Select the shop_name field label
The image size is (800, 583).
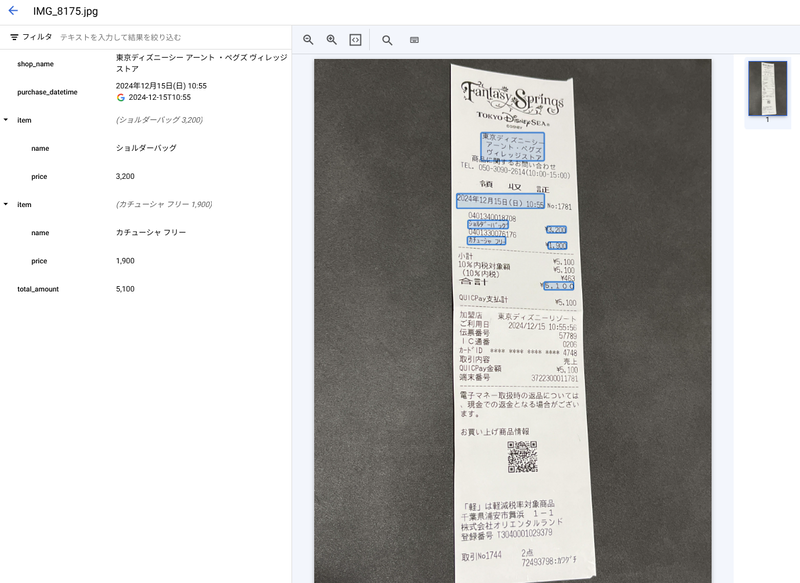tap(35, 64)
